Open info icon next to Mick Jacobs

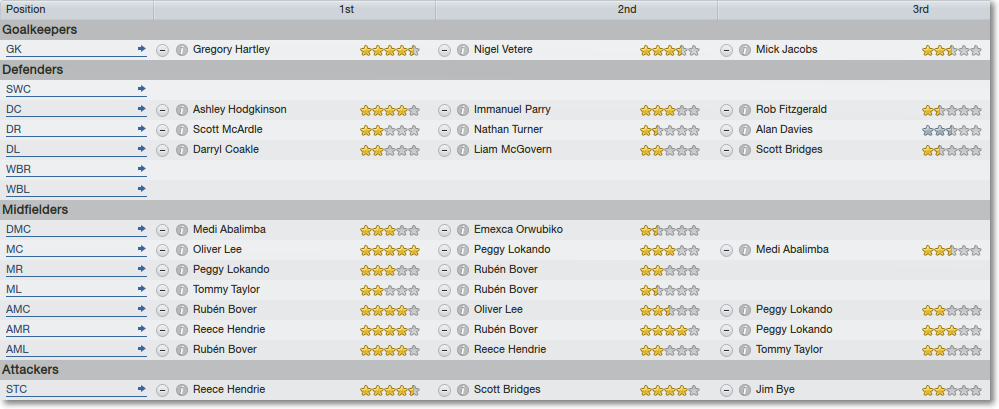pyautogui.click(x=745, y=50)
